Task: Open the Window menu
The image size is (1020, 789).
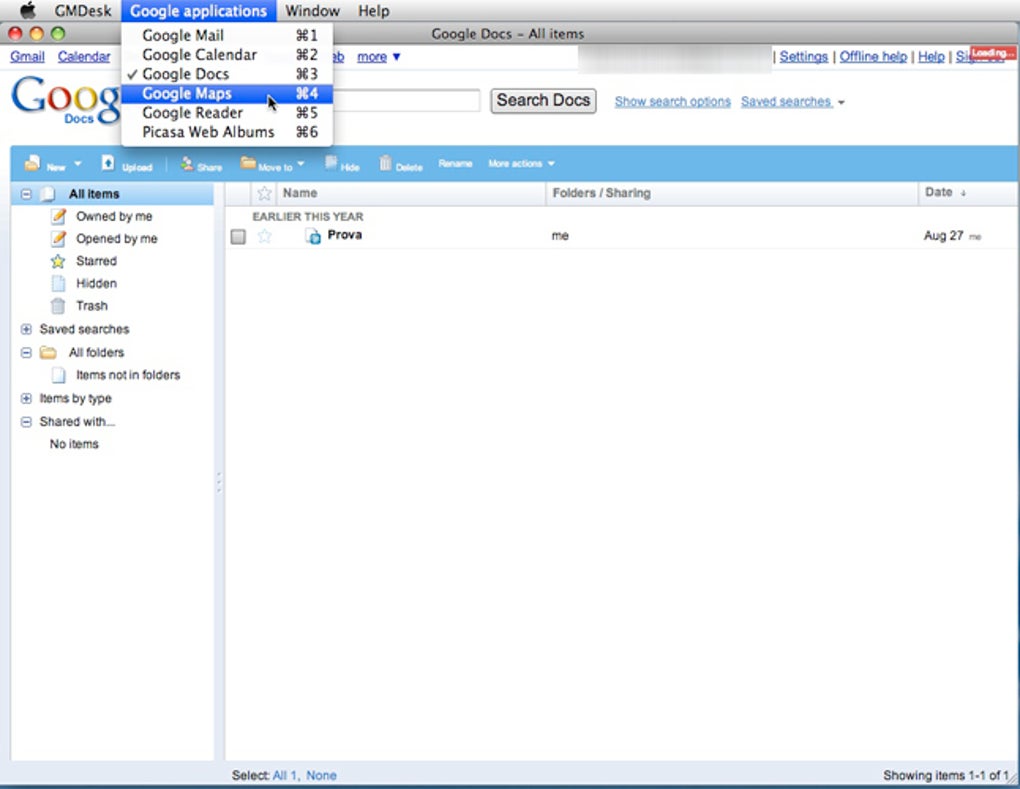Action: pos(312,11)
